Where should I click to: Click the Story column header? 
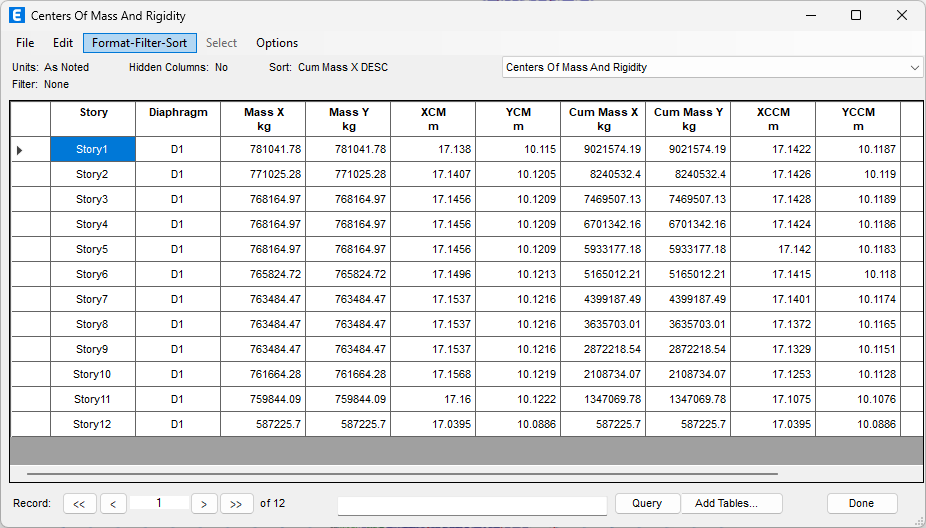pos(93,119)
